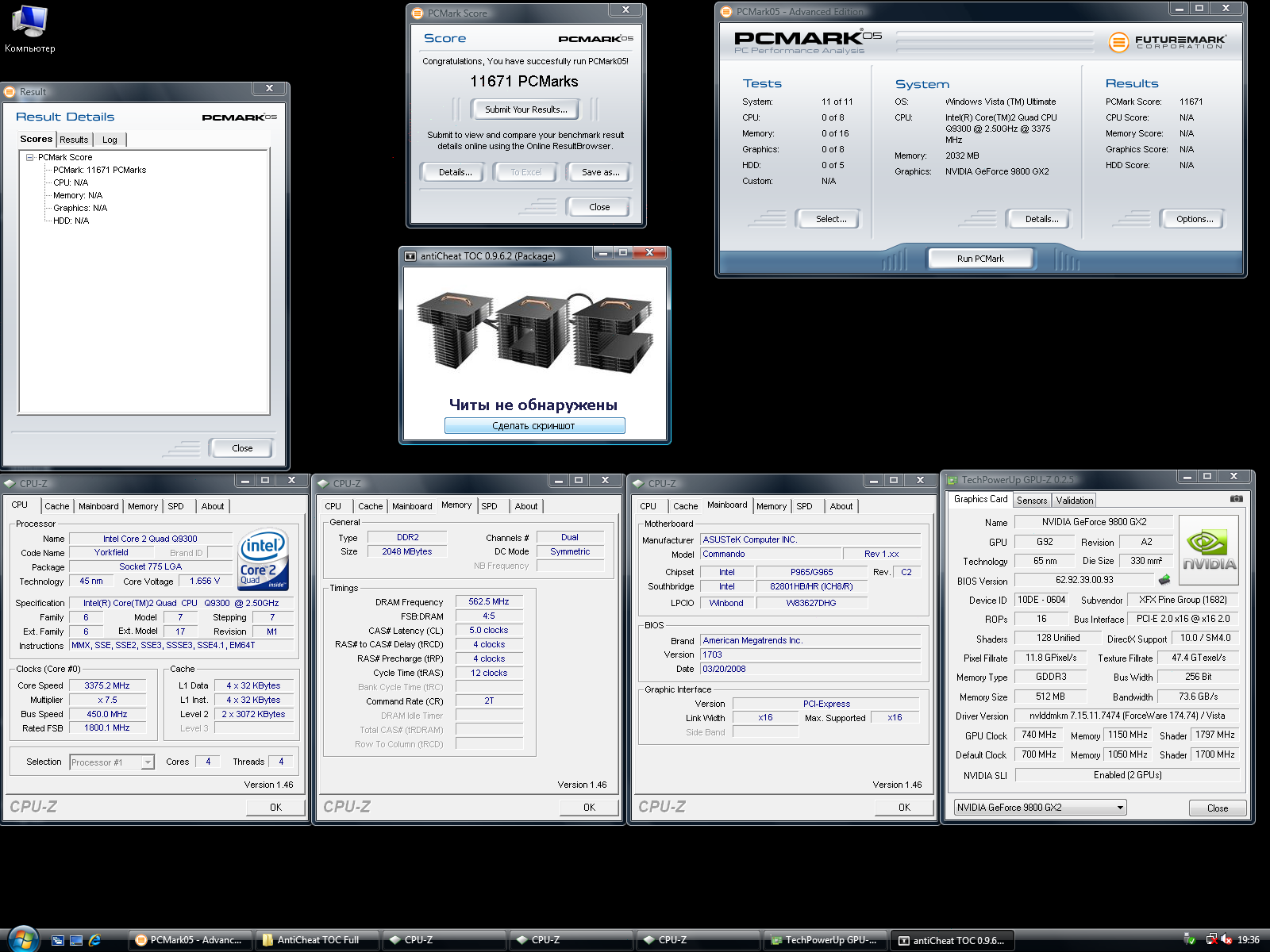Image resolution: width=1270 pixels, height=952 pixels.
Task: Click the GPU-Z camera screenshot icon
Action: pyautogui.click(x=1237, y=499)
